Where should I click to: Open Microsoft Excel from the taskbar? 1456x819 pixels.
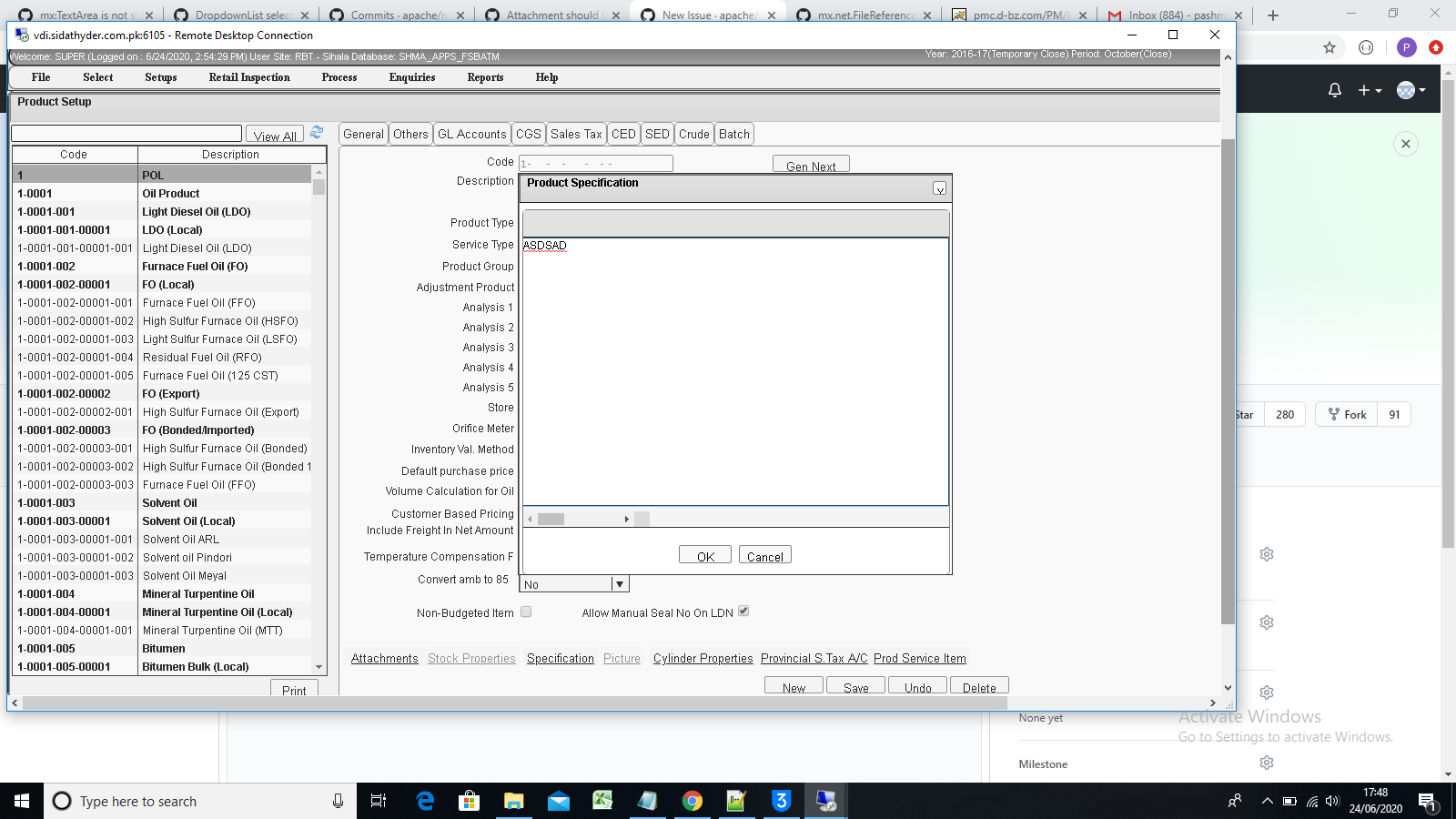pos(602,801)
